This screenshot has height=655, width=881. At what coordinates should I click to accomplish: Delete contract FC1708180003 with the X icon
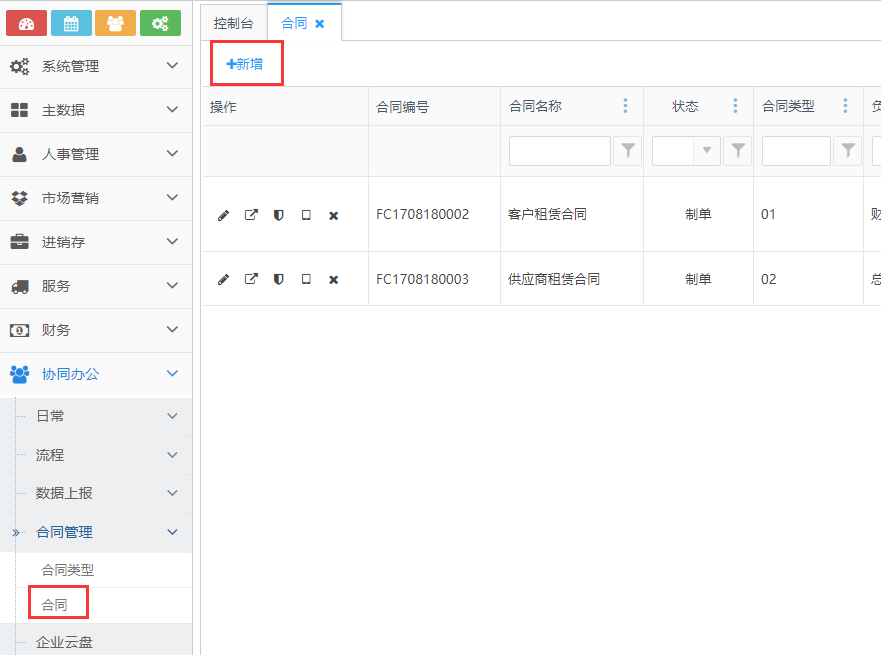[x=334, y=280]
